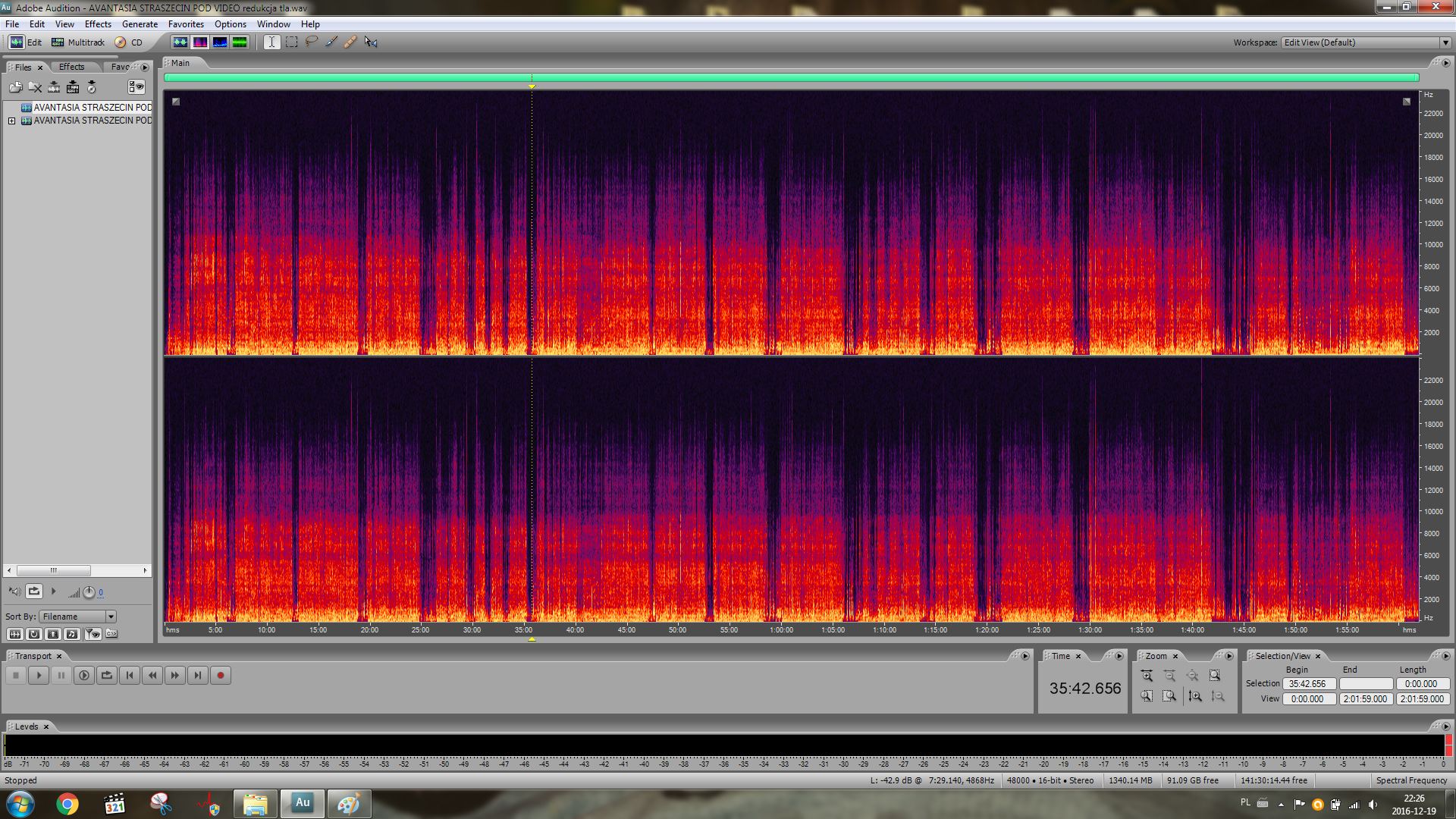Select the Effects Paintbrush tool
Viewport: 1456px width, 819px height.
(331, 42)
